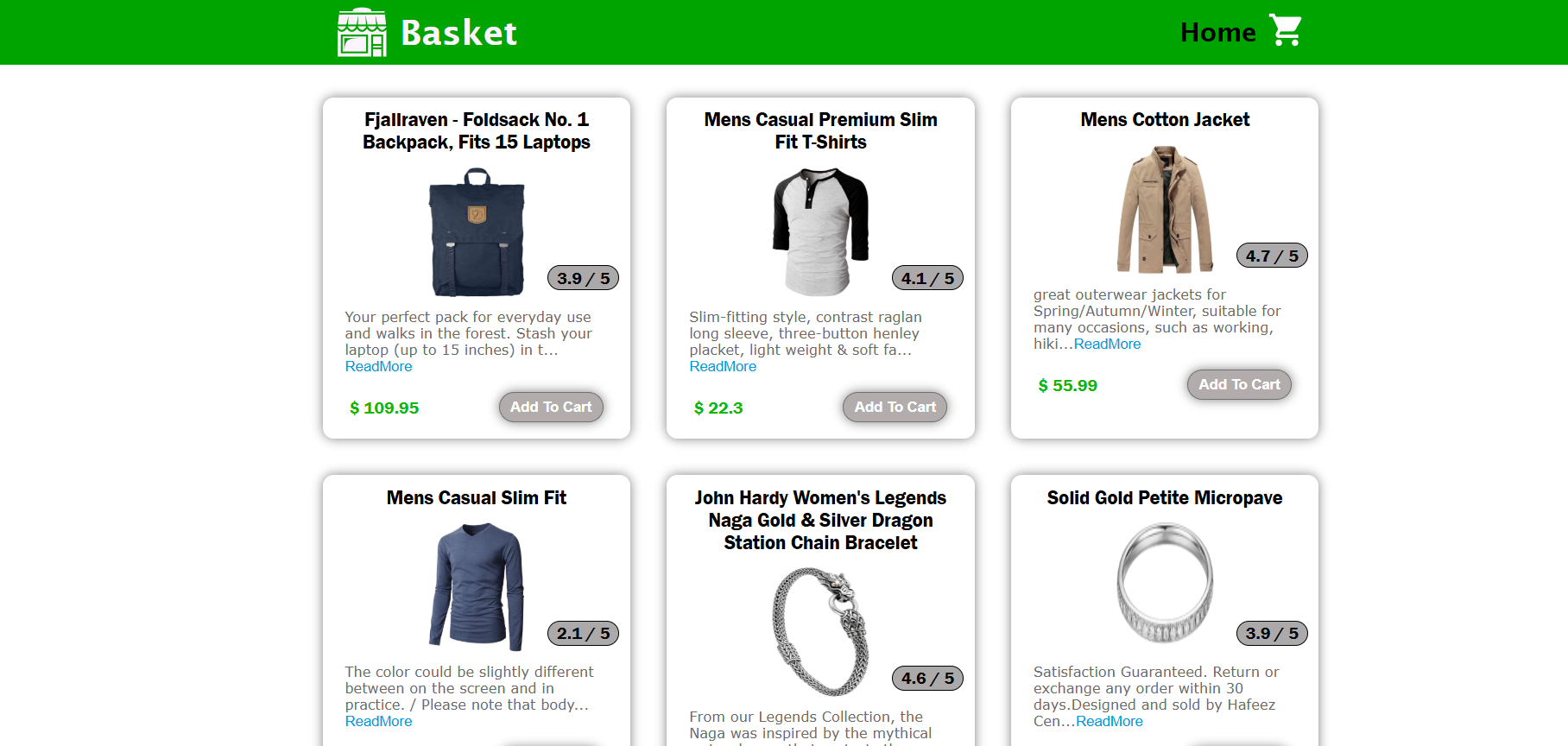Click the gold micropave ring image
Viewport: 1568px width, 746px height.
pos(1165,582)
